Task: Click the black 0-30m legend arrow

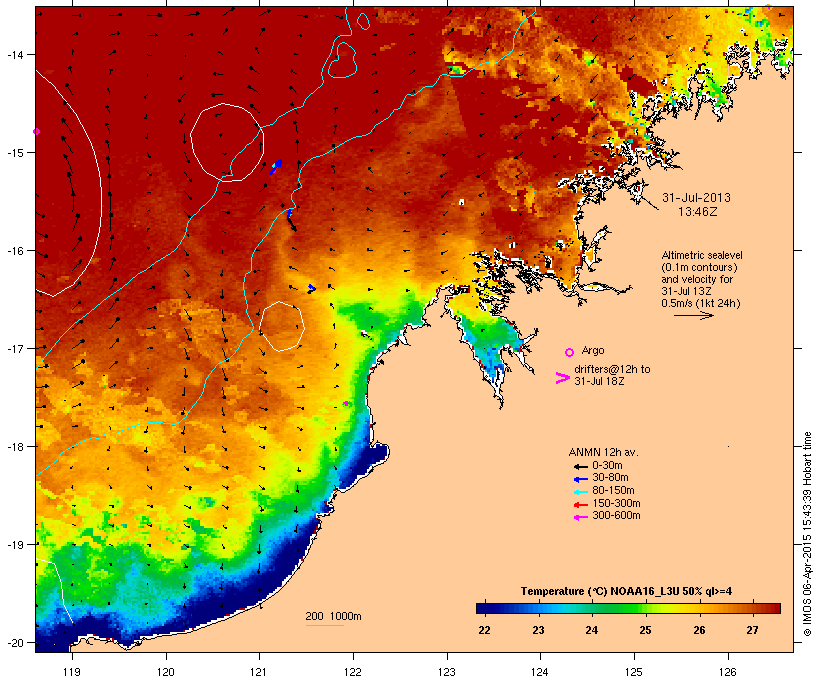Action: pyautogui.click(x=580, y=466)
